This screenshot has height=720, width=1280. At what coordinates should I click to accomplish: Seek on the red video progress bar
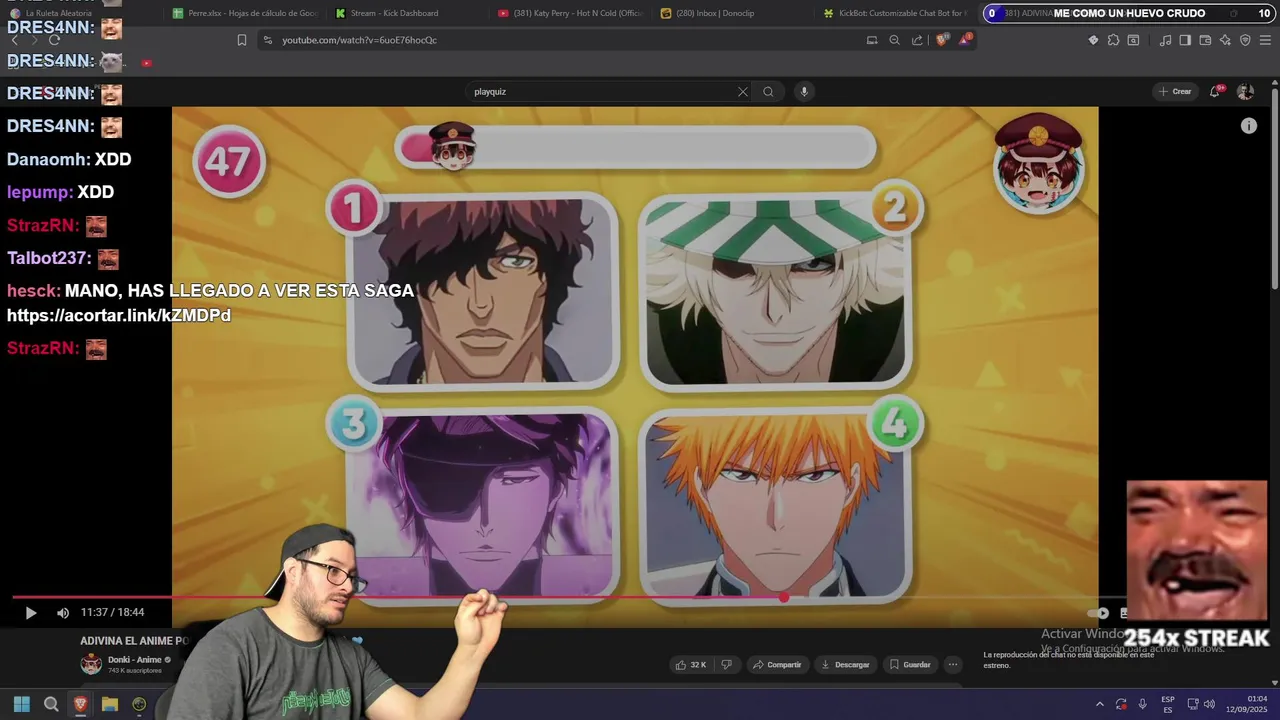(398, 598)
